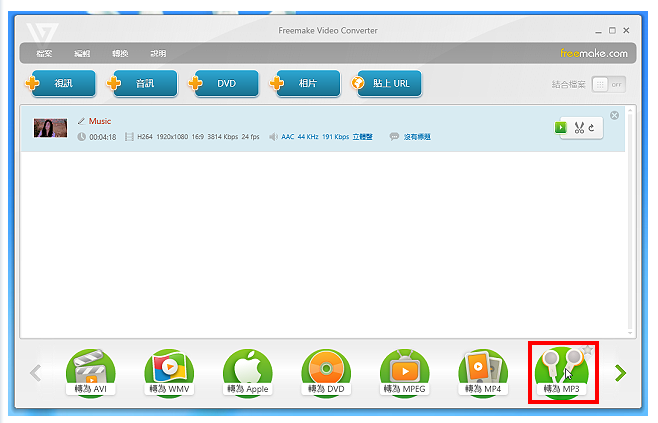Screen dimensions: 658x423
Task: Choose 轉為 MP3 output format
Action: (561, 373)
